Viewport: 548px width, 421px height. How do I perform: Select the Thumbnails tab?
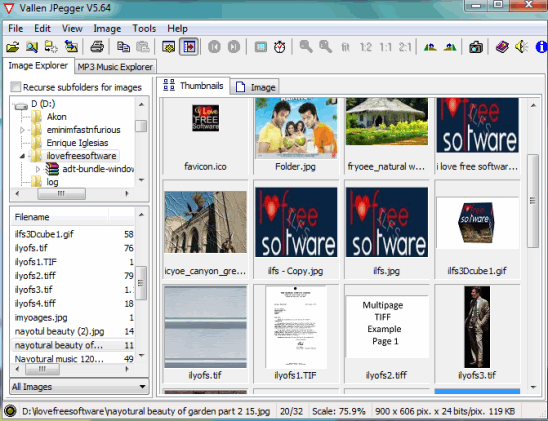point(193,86)
